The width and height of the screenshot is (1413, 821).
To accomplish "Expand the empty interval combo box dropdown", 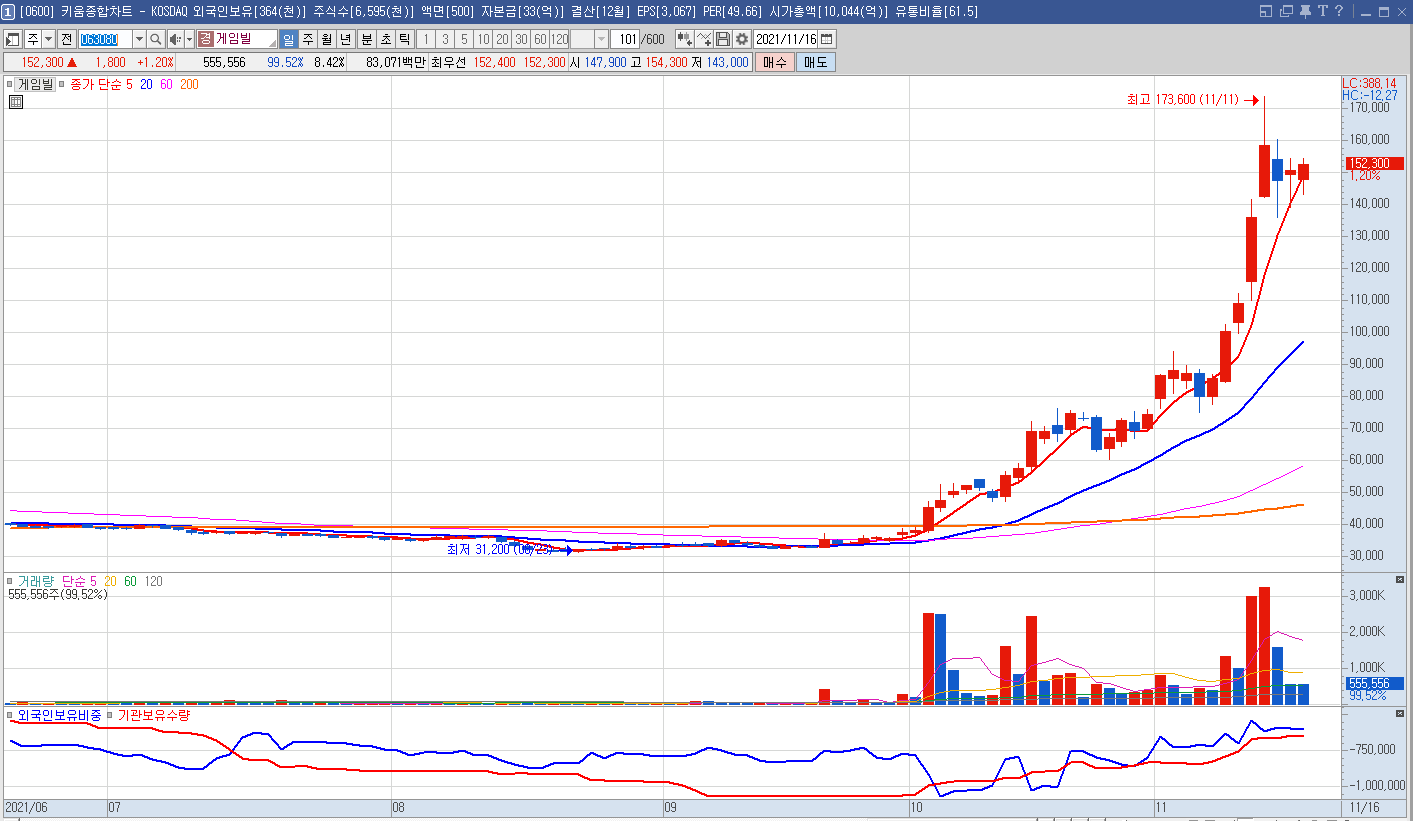I will pyautogui.click(x=601, y=39).
